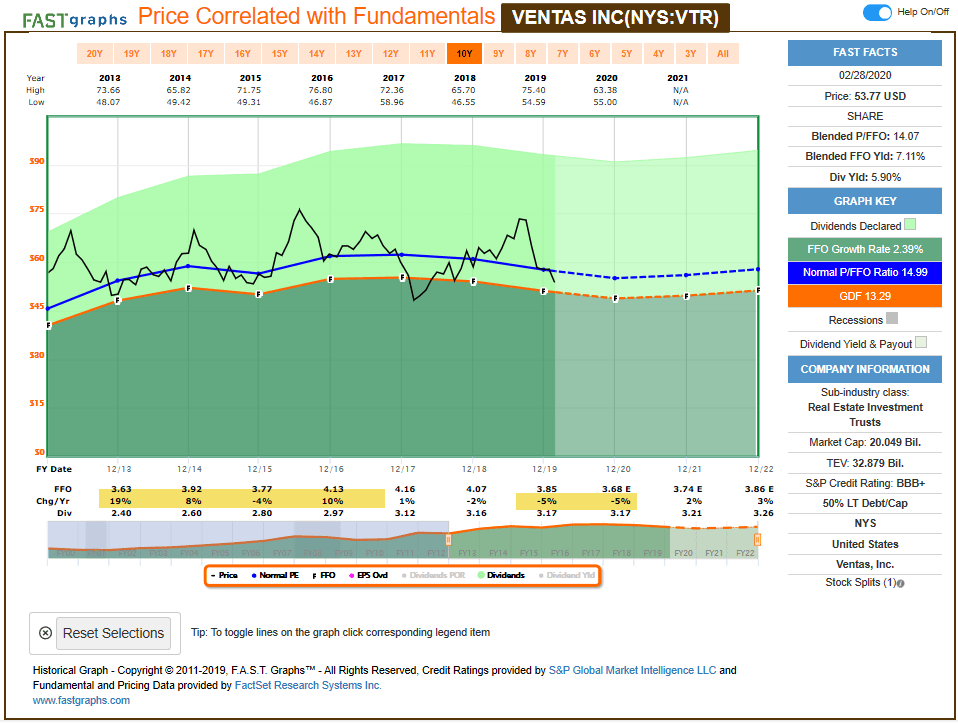Click the FFO Growth Rate 2.39% button
Viewport: 958px width, 723px height.
(x=865, y=249)
